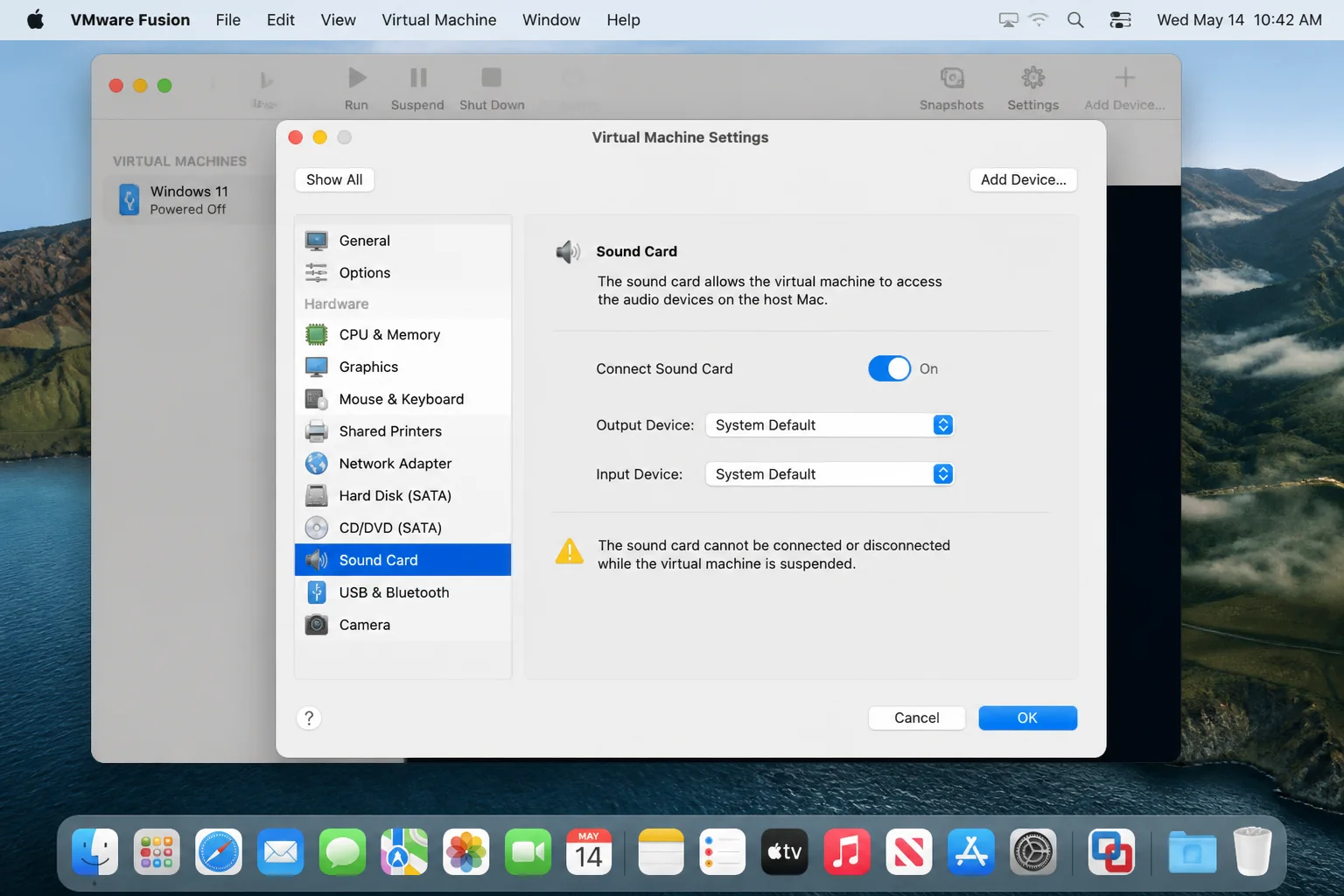1344x896 pixels.
Task: Select Graphics in the hardware list
Action: tap(402, 367)
